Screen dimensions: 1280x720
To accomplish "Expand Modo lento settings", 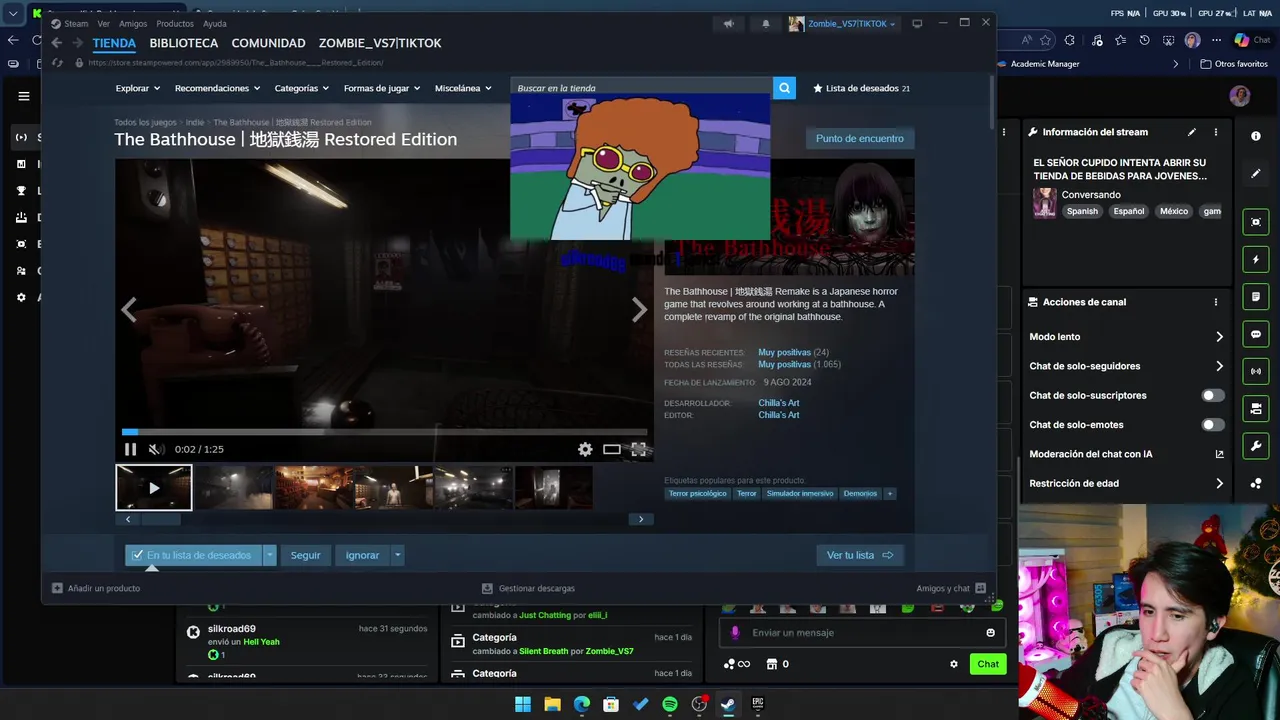I will click(x=1126, y=337).
